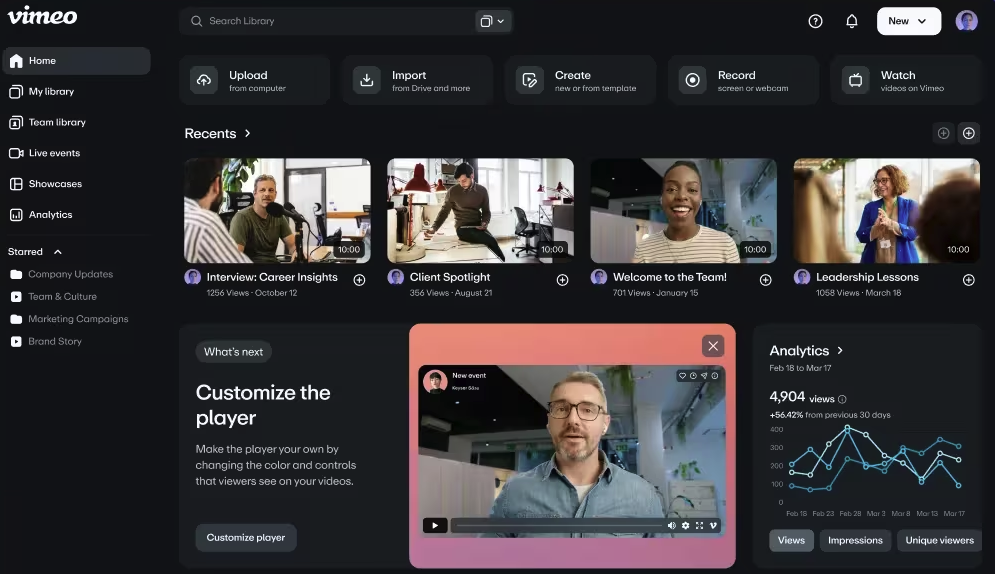This screenshot has width=995, height=574.
Task: Open Live events in the sidebar
Action: pos(54,153)
